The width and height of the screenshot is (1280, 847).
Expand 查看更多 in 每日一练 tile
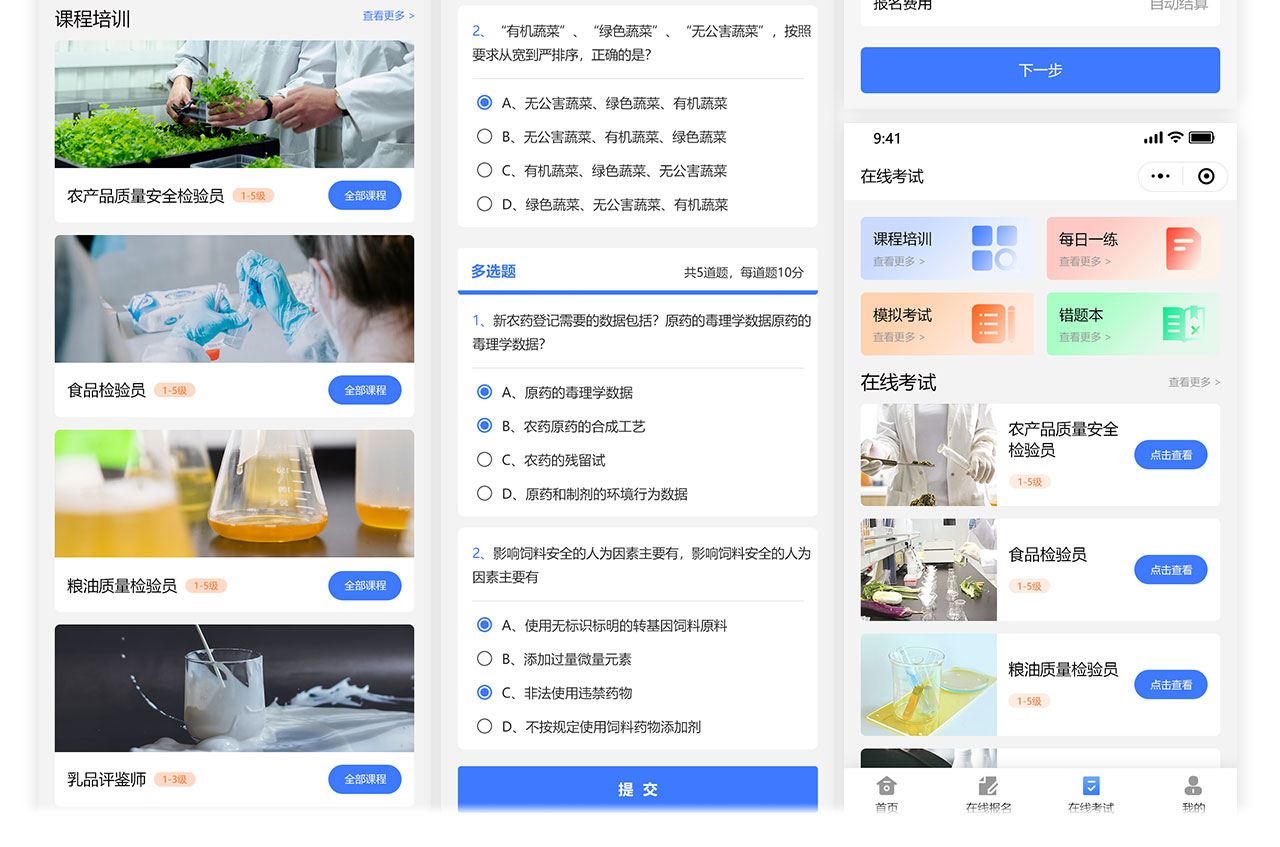[1084, 262]
